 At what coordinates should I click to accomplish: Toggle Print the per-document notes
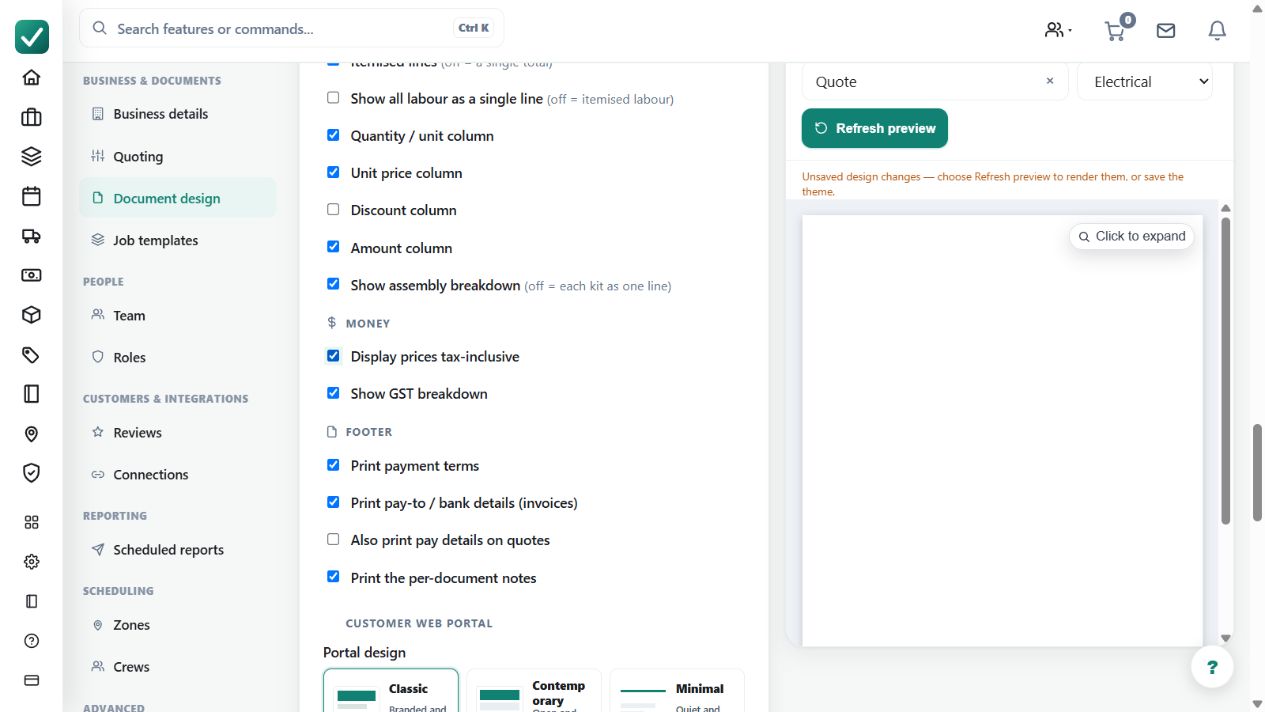(x=333, y=577)
